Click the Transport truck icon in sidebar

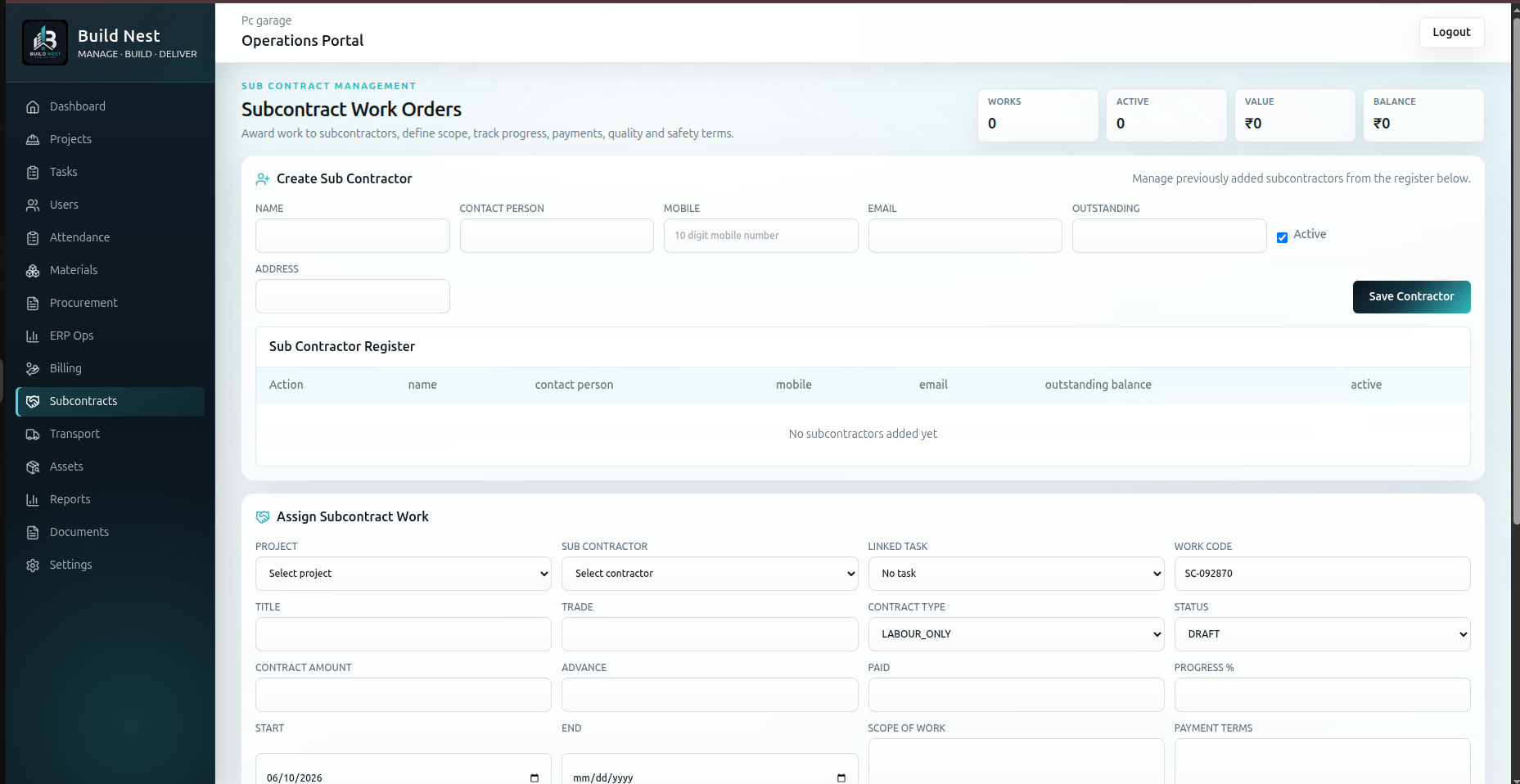(x=33, y=434)
